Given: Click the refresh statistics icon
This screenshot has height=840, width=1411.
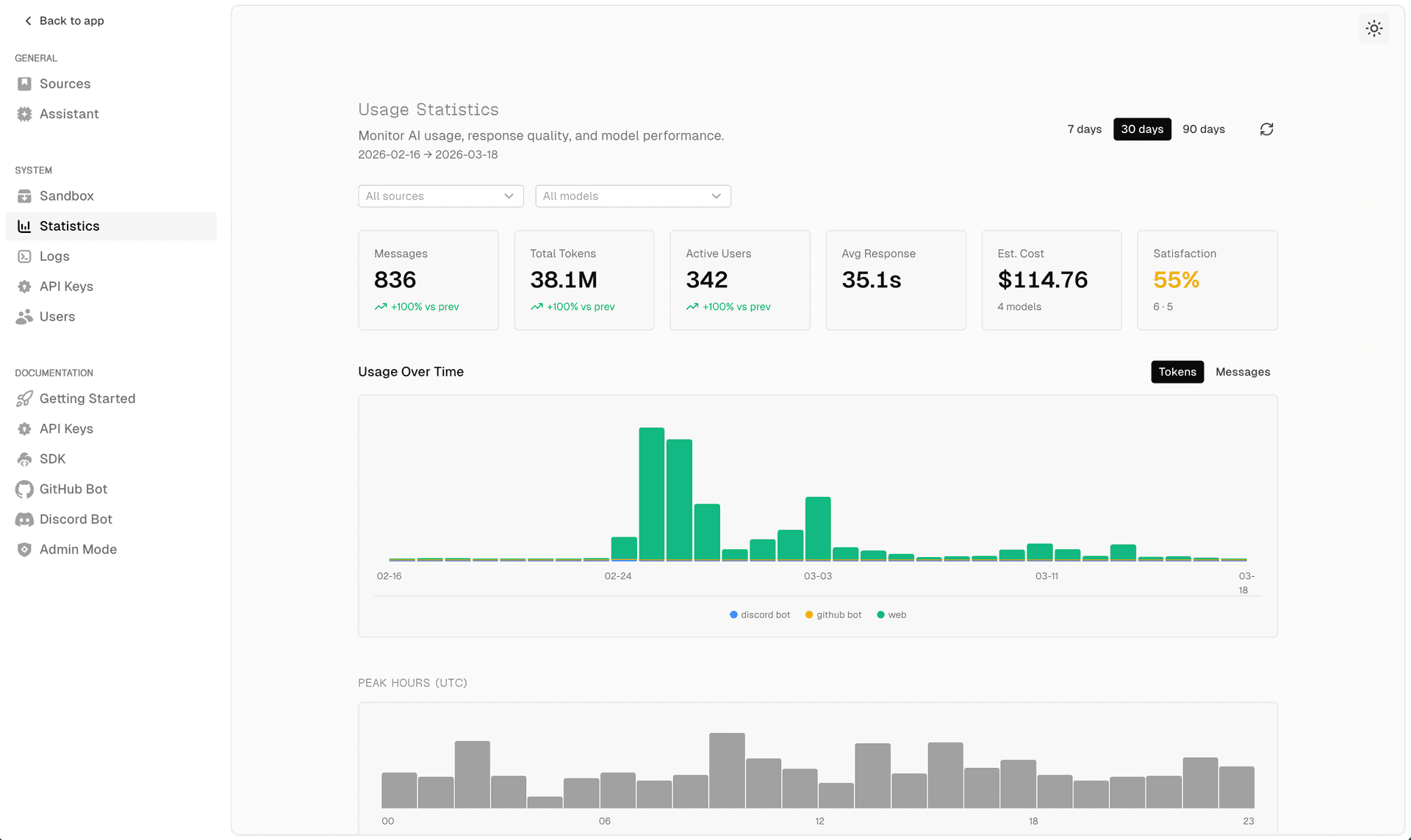Looking at the screenshot, I should click(1266, 129).
